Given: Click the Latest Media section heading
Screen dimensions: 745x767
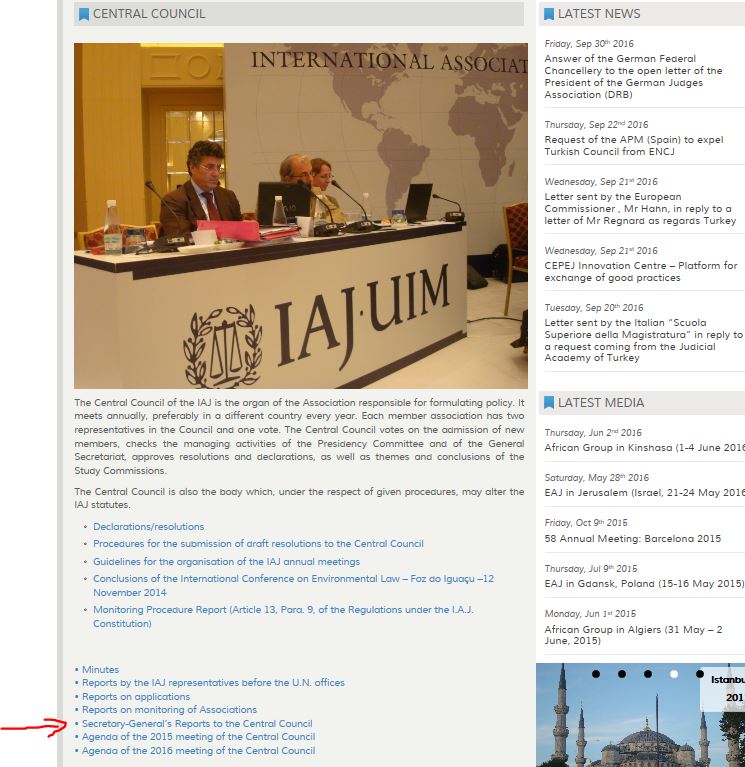Looking at the screenshot, I should point(601,403).
